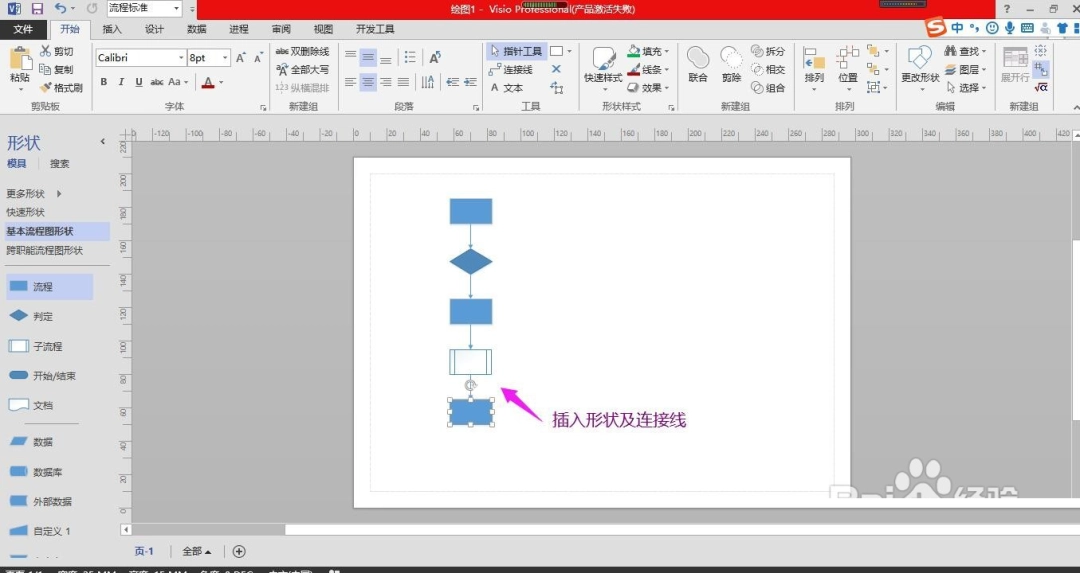Switch to the Review (审阅) tab
The image size is (1080, 573).
[281, 29]
